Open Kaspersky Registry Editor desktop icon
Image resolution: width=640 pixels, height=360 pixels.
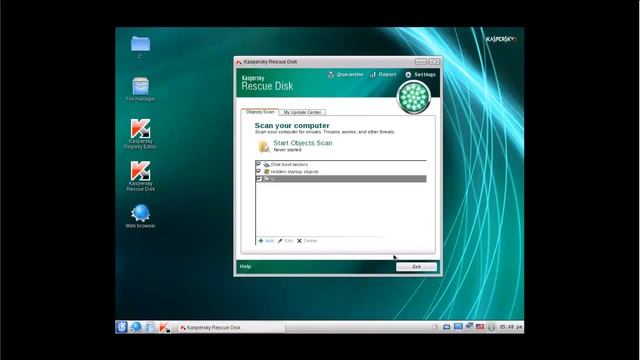tap(140, 134)
